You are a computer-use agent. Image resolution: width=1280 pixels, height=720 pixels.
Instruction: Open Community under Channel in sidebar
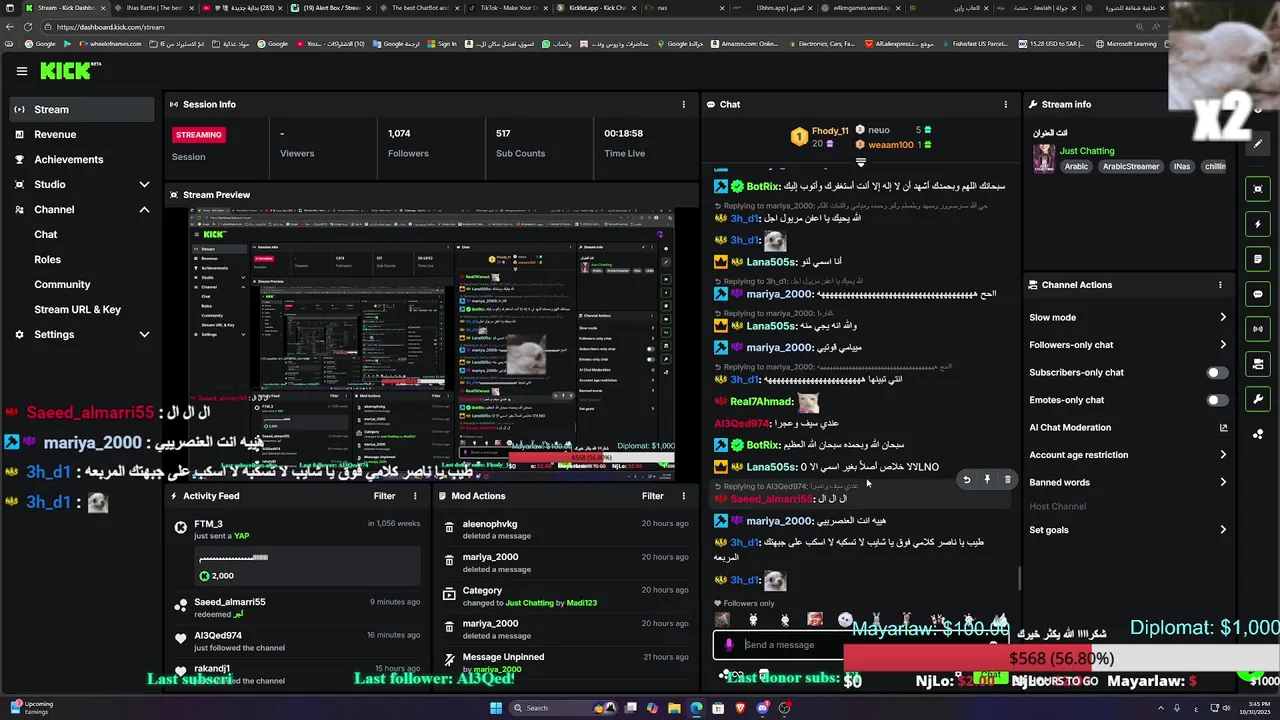pyautogui.click(x=62, y=285)
